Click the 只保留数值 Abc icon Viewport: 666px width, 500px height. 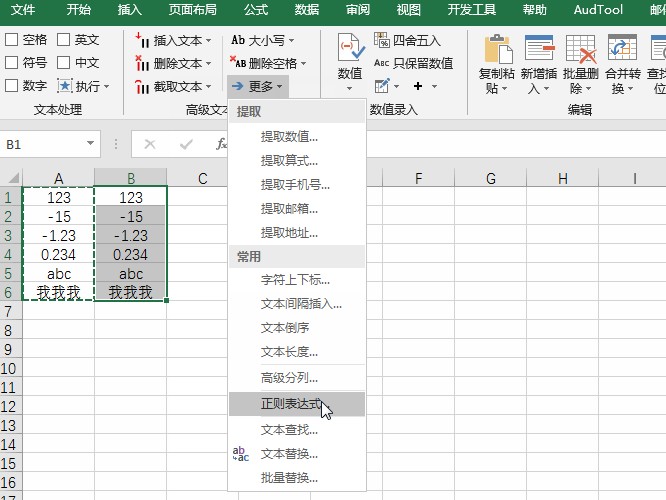pyautogui.click(x=381, y=63)
